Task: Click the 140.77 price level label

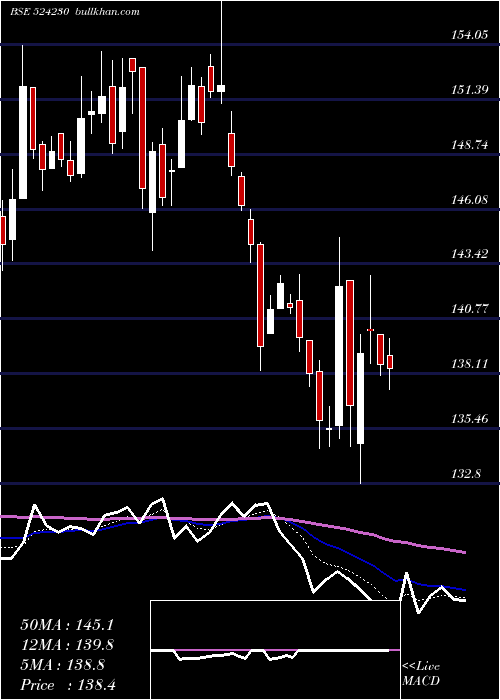Action: click(x=470, y=309)
